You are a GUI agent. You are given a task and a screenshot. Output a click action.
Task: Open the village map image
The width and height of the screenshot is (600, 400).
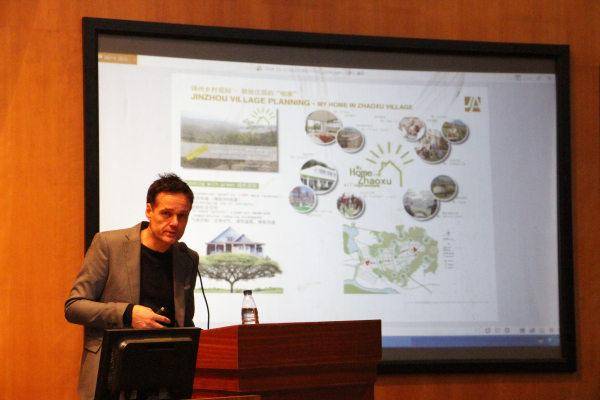point(391,258)
